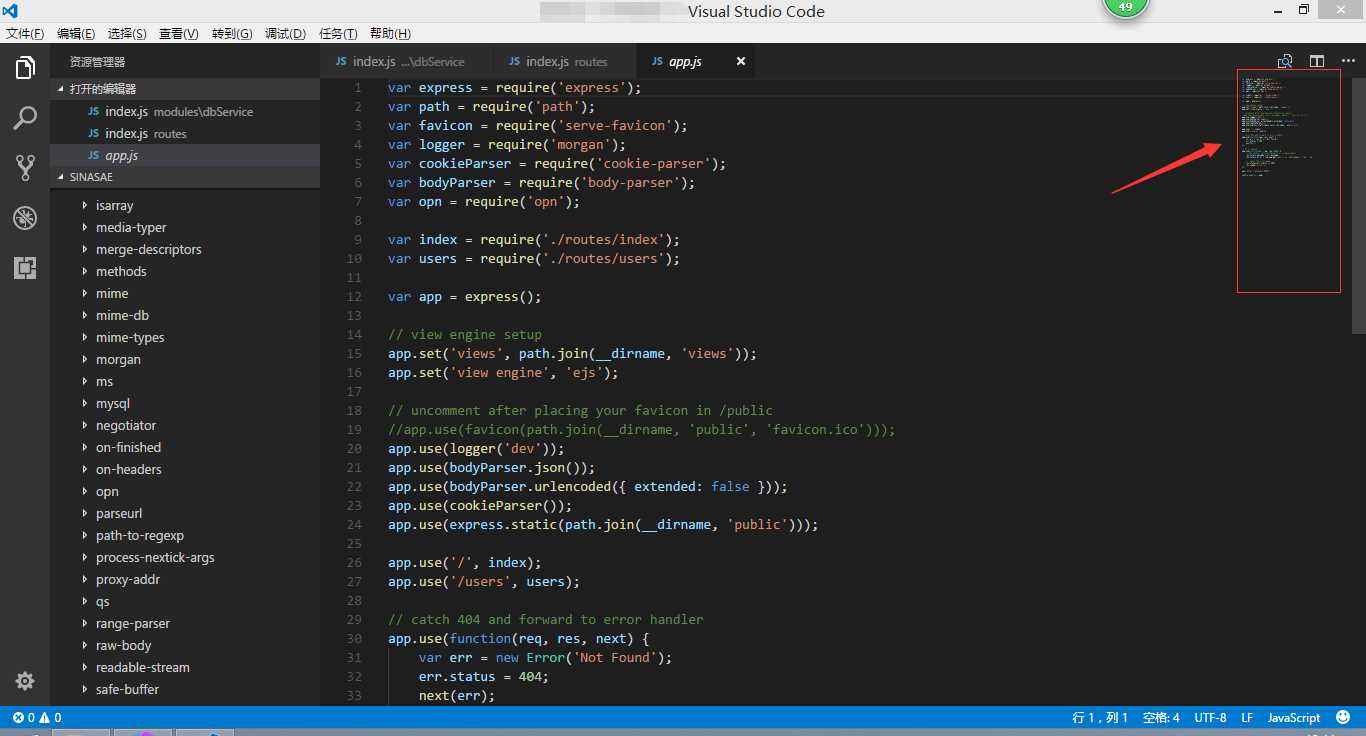Image resolution: width=1366 pixels, height=736 pixels.
Task: Expand the mime-db folder
Action: point(185,315)
